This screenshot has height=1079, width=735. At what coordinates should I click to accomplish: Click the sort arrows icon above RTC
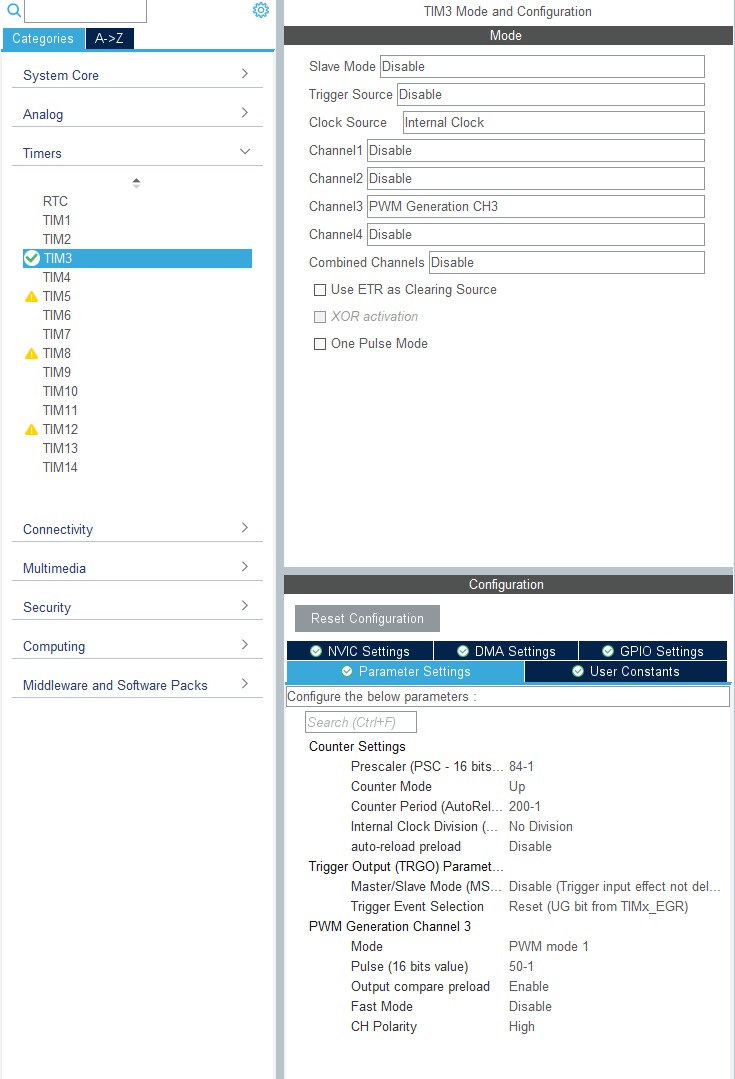[136, 183]
